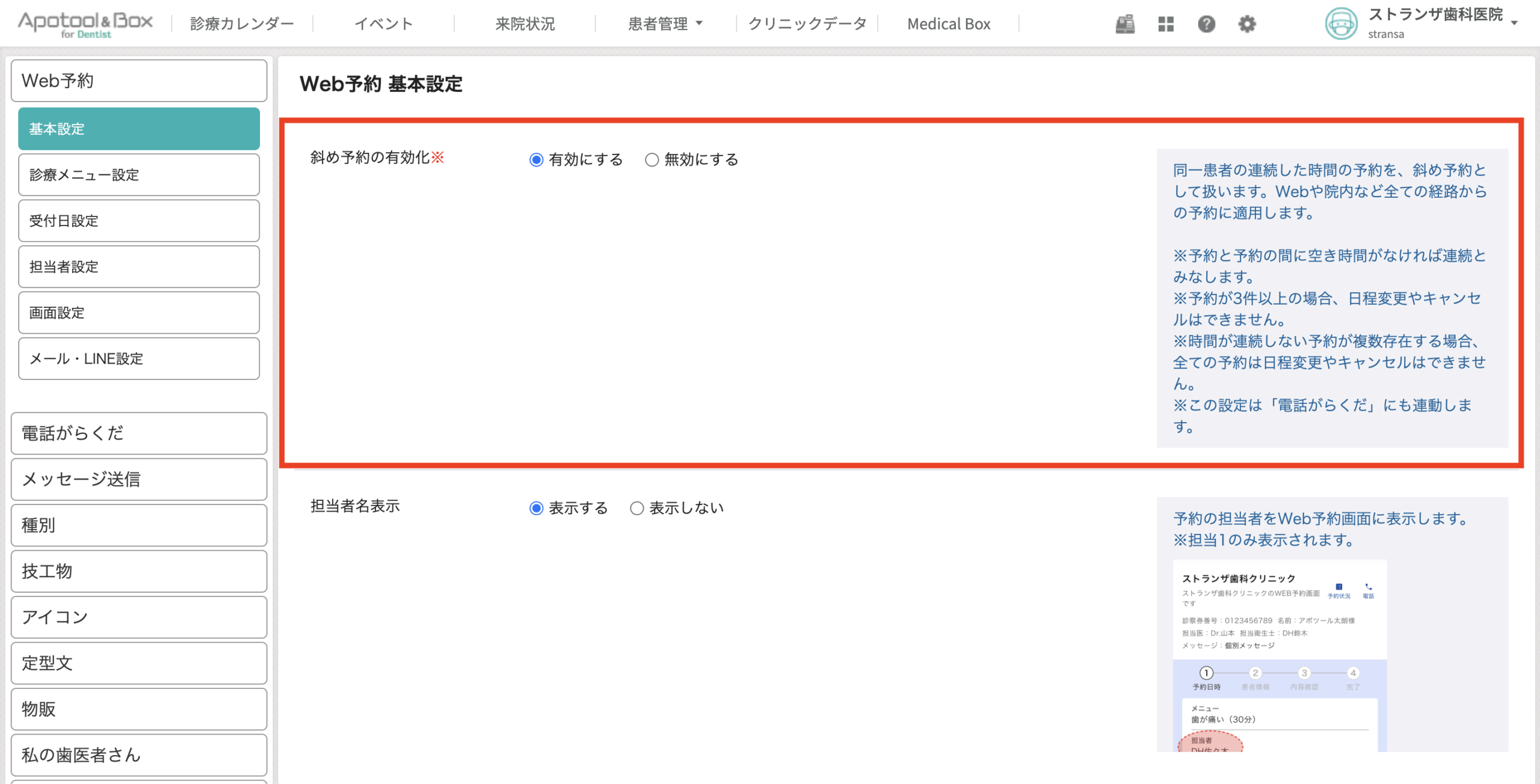Go to Medical Box menu item
1540x784 pixels.
click(948, 24)
